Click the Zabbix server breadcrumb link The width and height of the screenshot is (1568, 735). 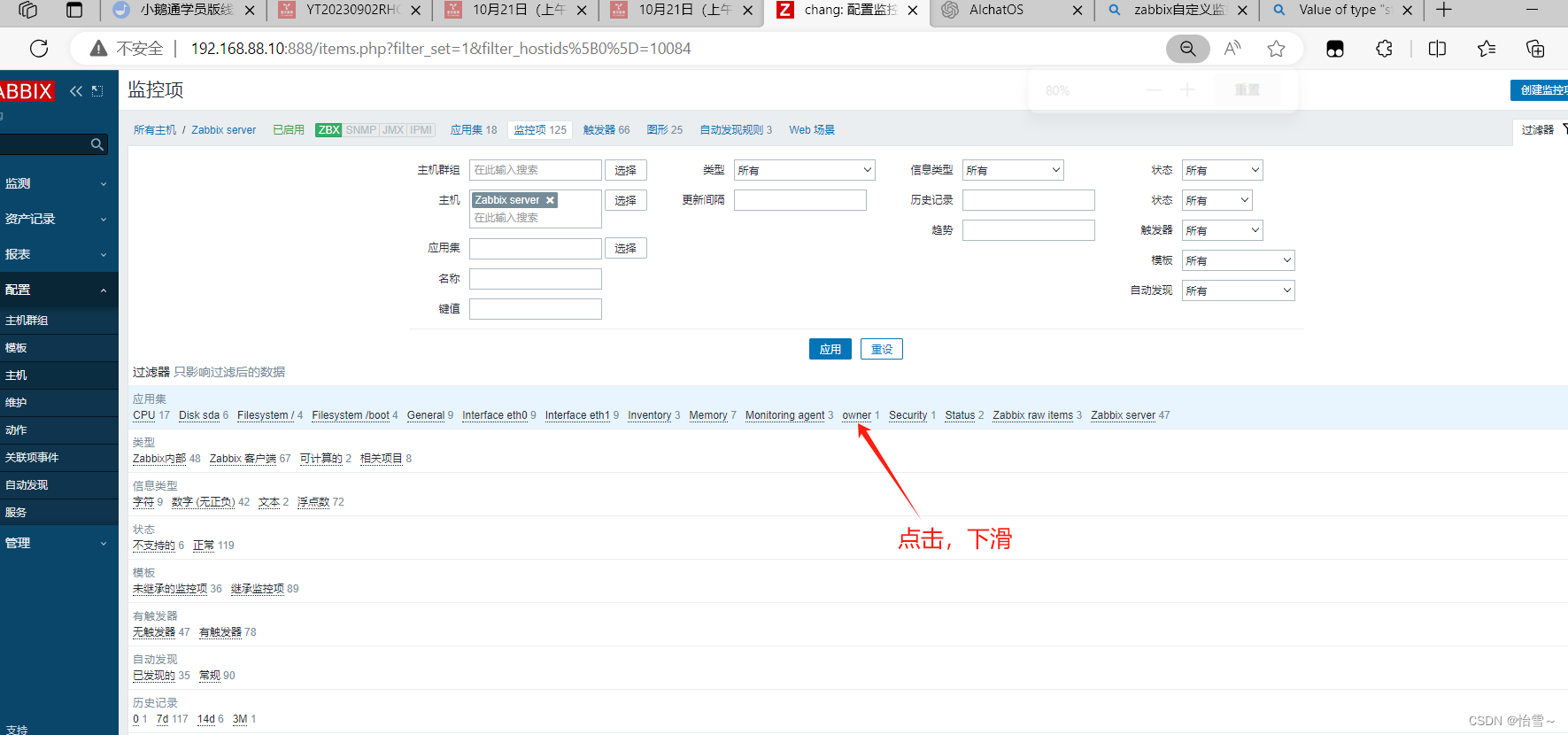[x=224, y=130]
